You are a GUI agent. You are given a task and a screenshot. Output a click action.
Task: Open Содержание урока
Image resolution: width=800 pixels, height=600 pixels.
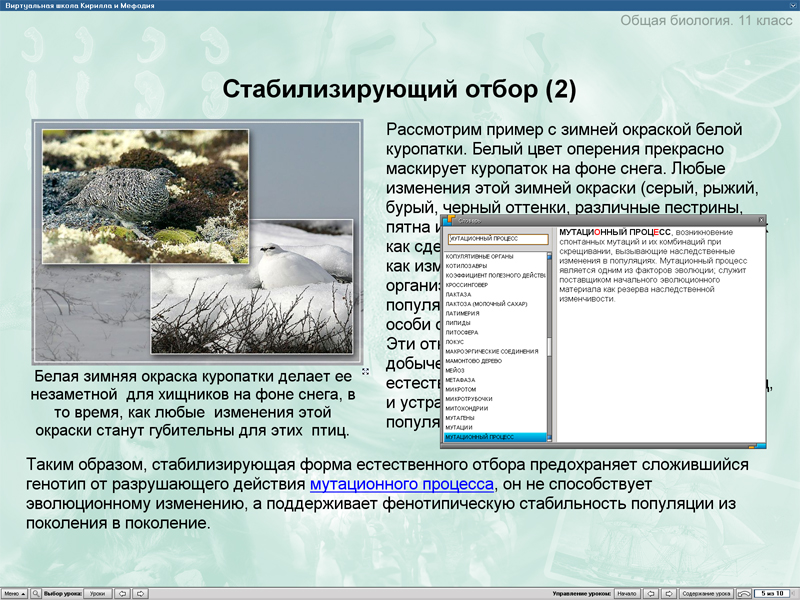tap(706, 593)
